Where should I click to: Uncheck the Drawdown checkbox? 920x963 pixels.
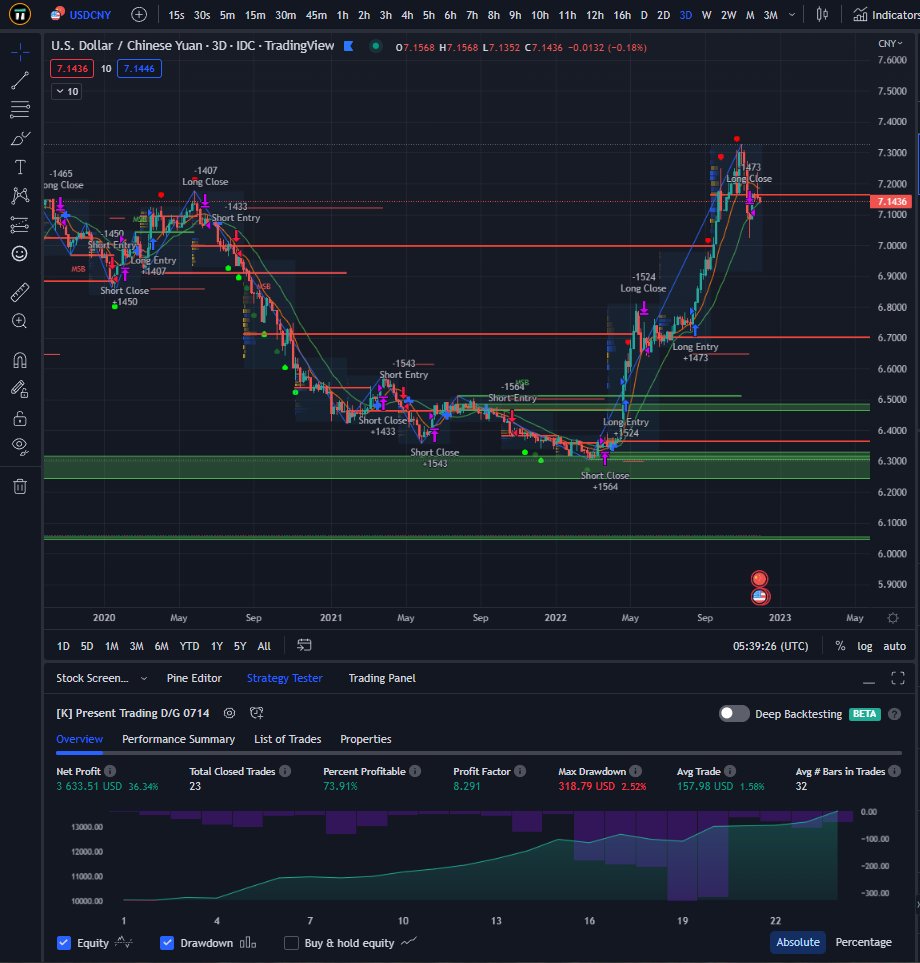(x=166, y=942)
